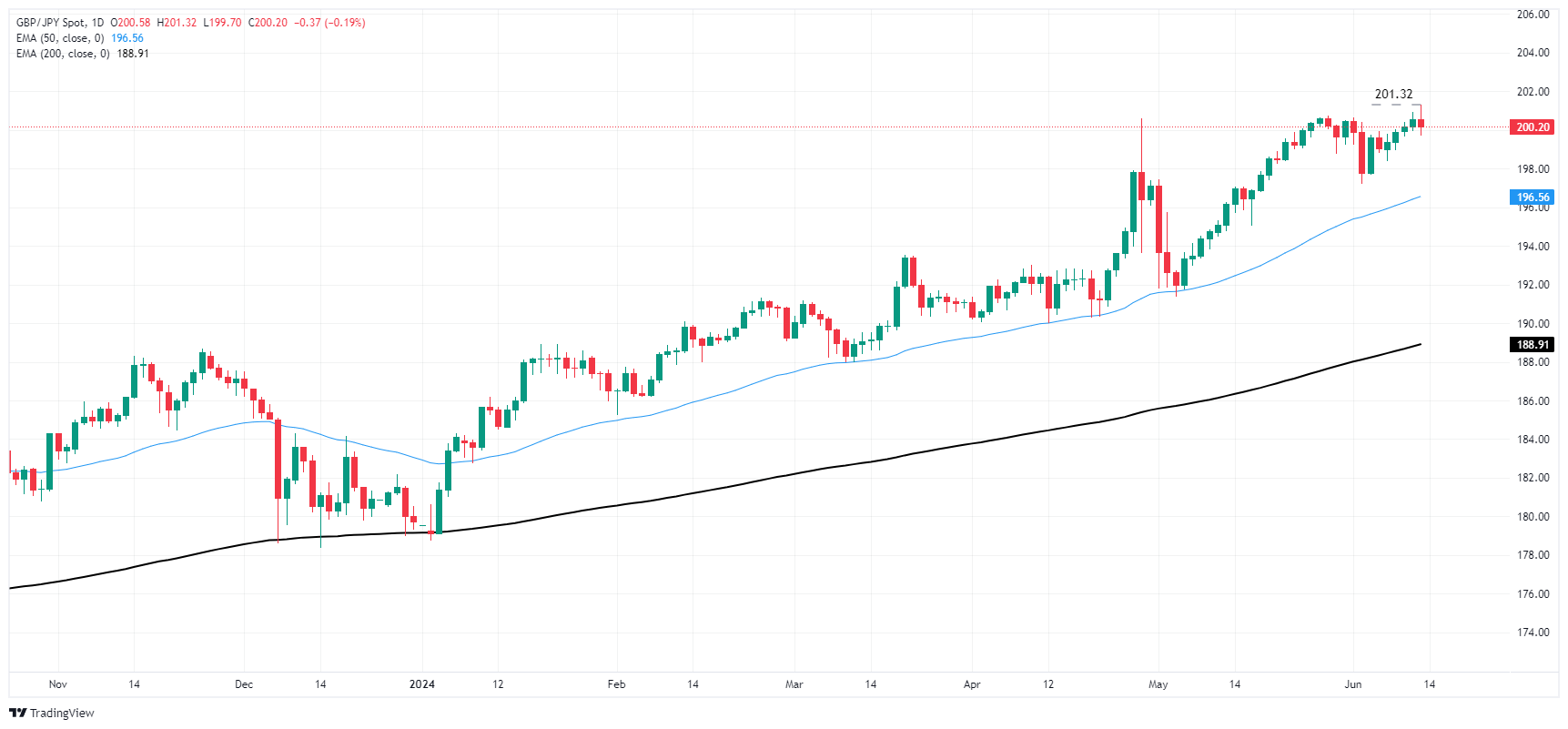Click the EMA 200 indicator legend

[63, 54]
